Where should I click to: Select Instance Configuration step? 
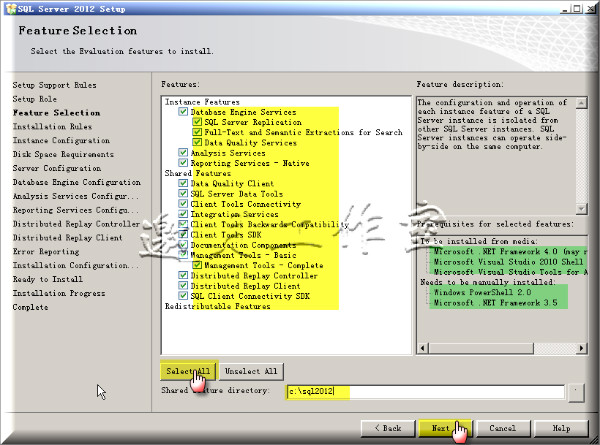click(x=61, y=140)
